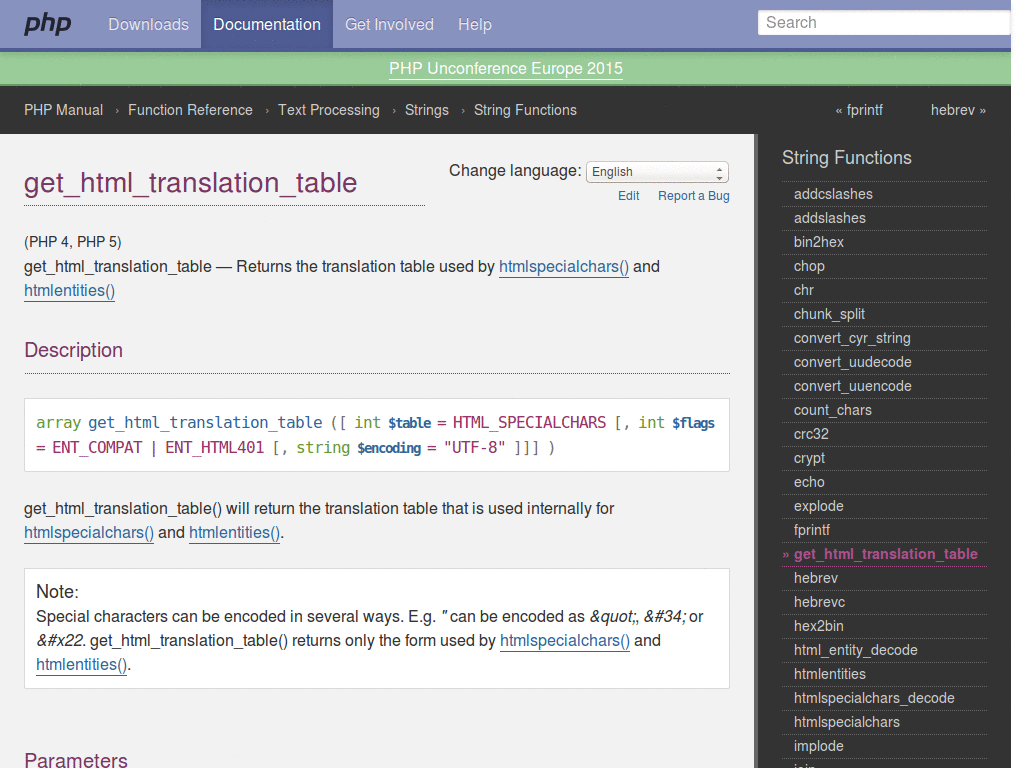The height and width of the screenshot is (768, 1024).
Task: Open PHP Manual from the breadcrumb
Action: 63,110
